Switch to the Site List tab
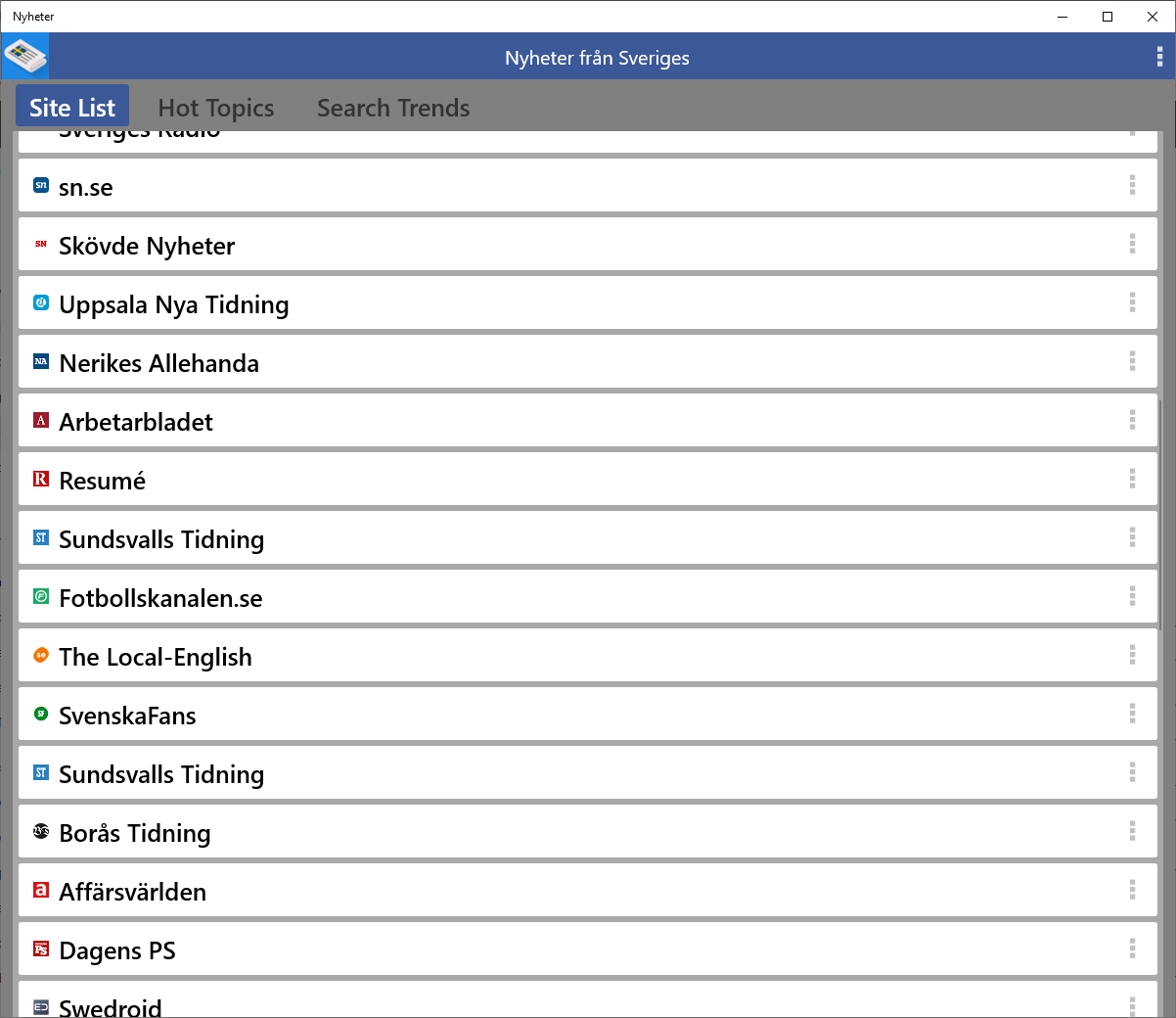This screenshot has height=1018, width=1176. coord(72,107)
